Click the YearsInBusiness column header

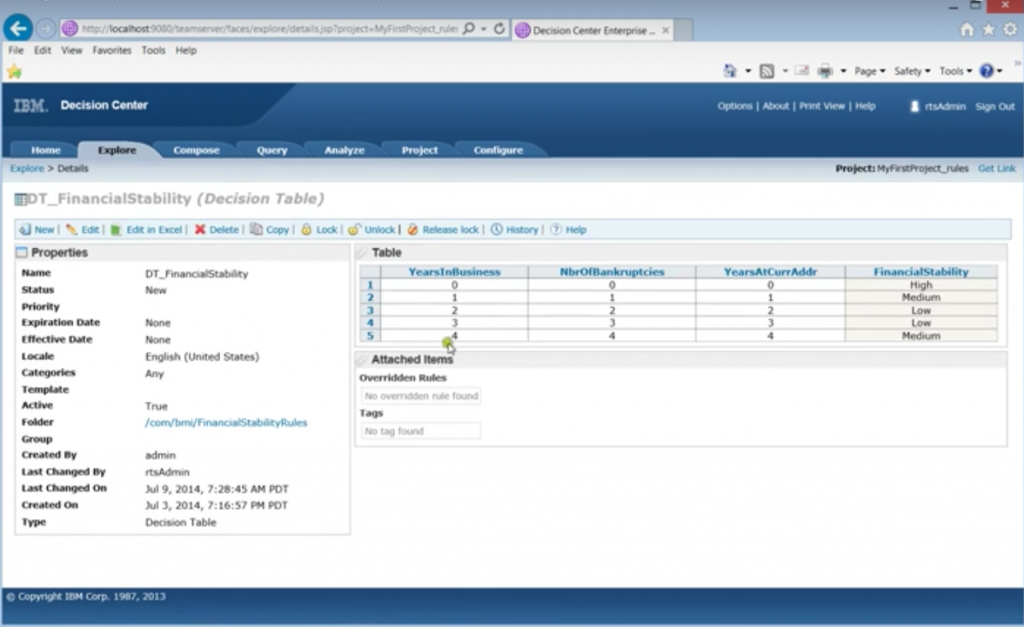tap(455, 272)
